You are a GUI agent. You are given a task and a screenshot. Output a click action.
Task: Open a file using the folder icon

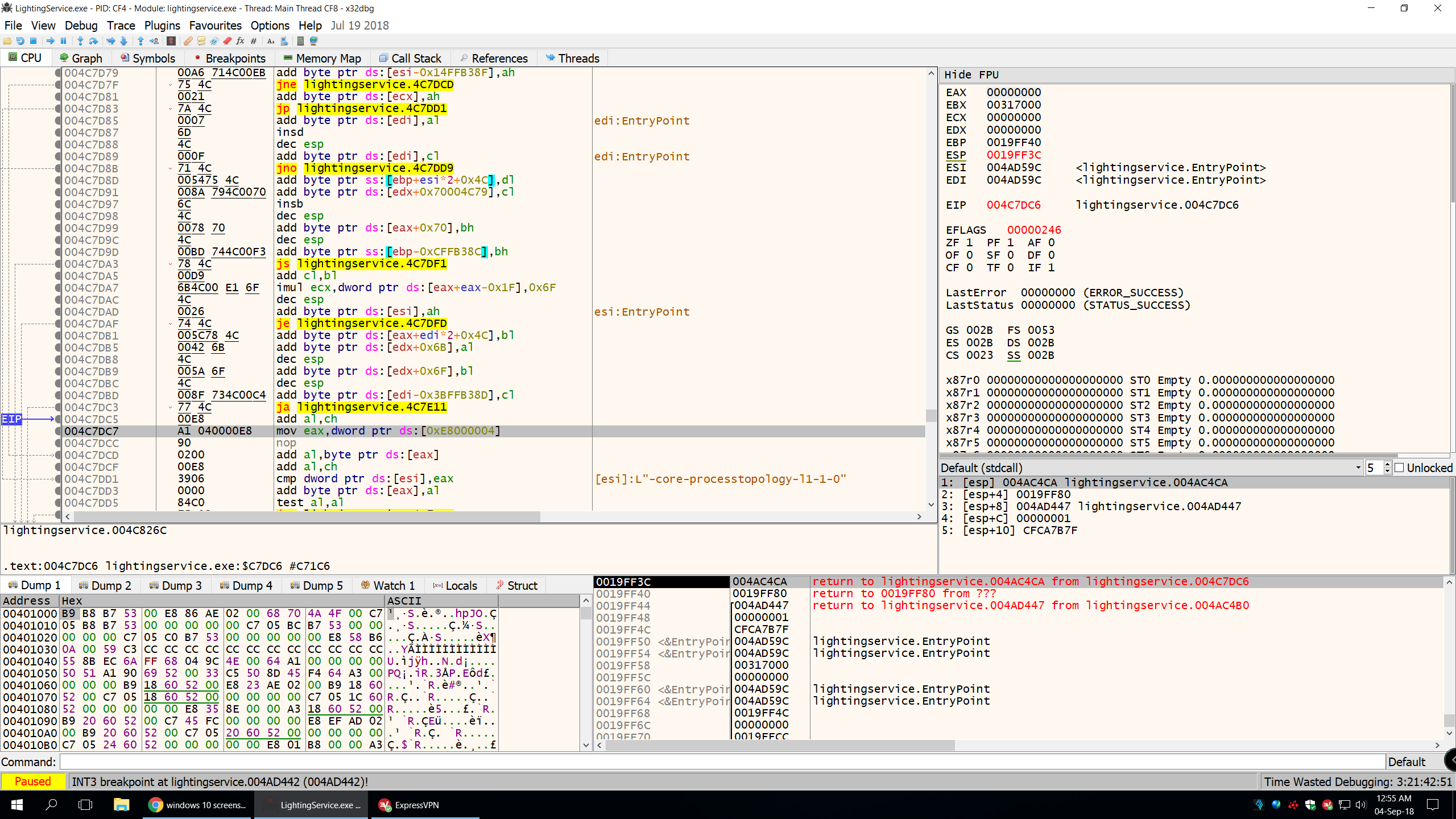click(7, 40)
